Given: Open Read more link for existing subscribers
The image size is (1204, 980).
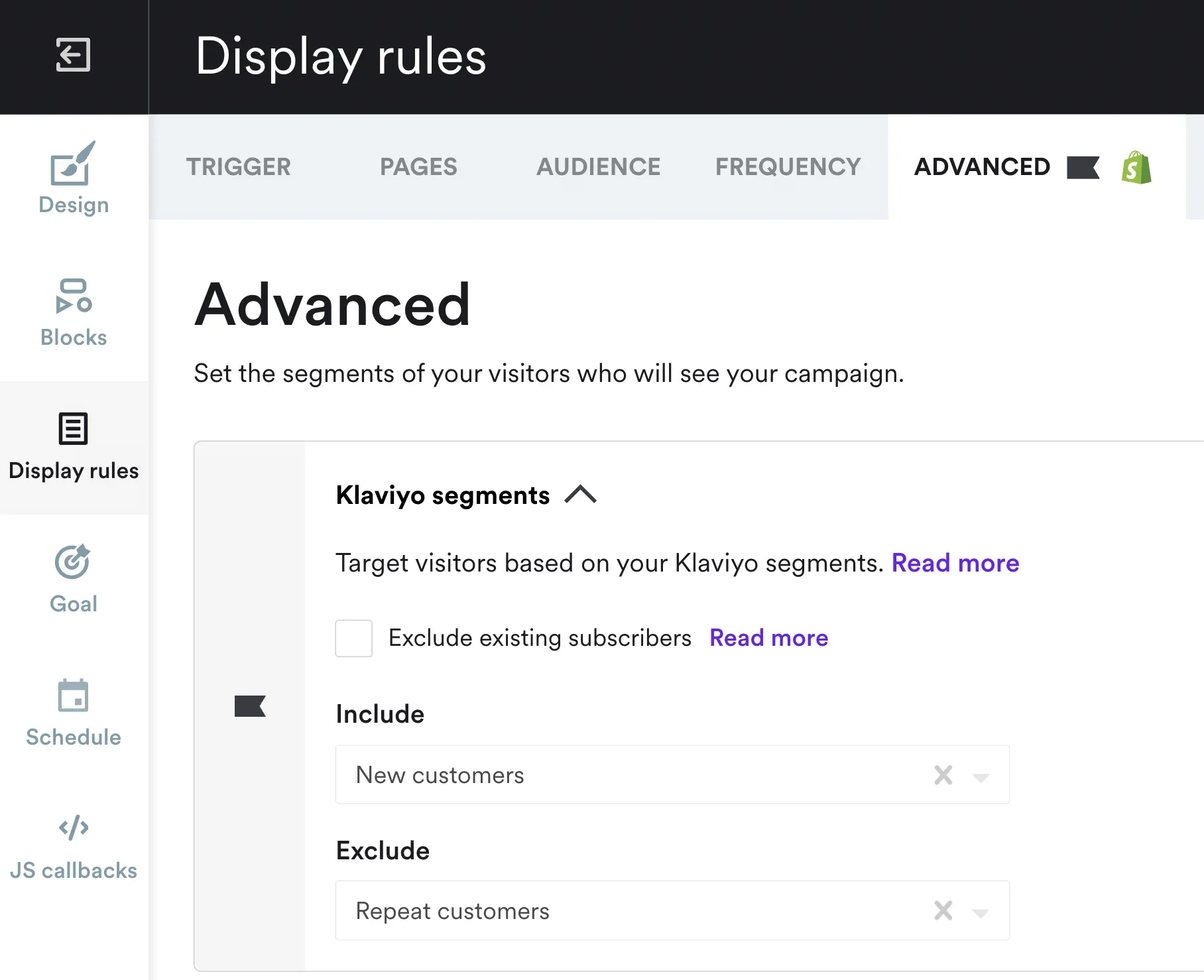Looking at the screenshot, I should [769, 638].
